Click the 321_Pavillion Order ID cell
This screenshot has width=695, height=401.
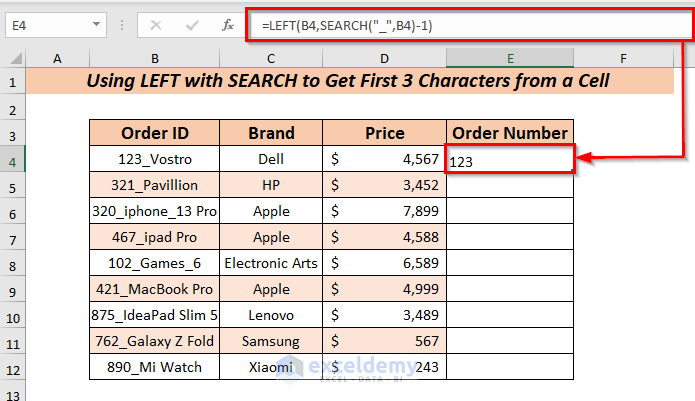155,185
